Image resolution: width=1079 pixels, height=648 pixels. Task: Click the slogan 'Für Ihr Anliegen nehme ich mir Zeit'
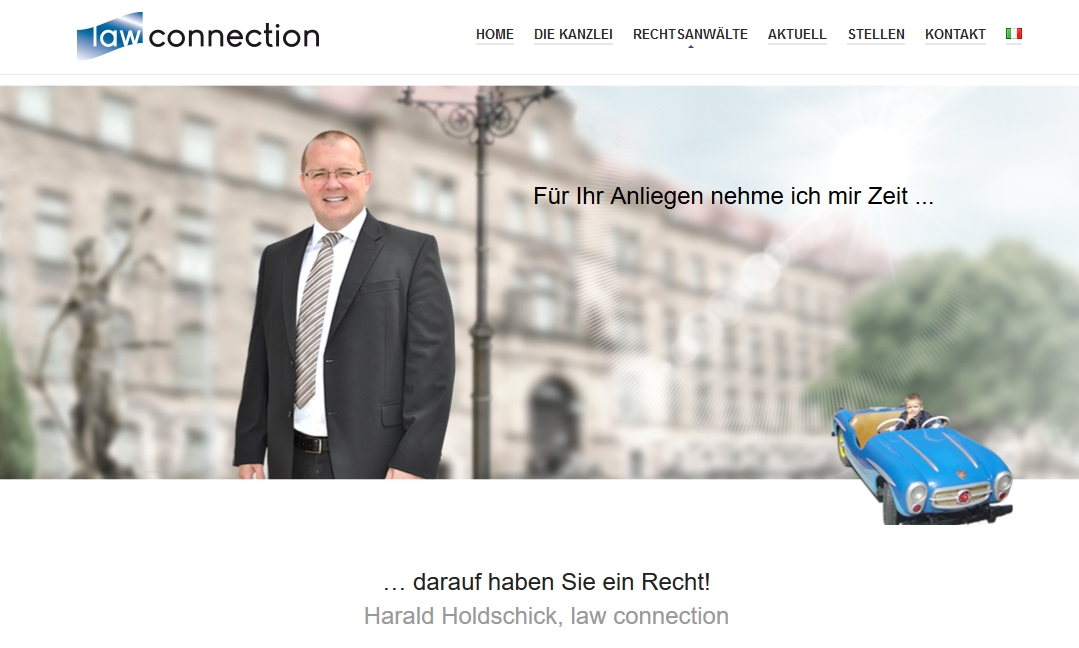[x=734, y=196]
